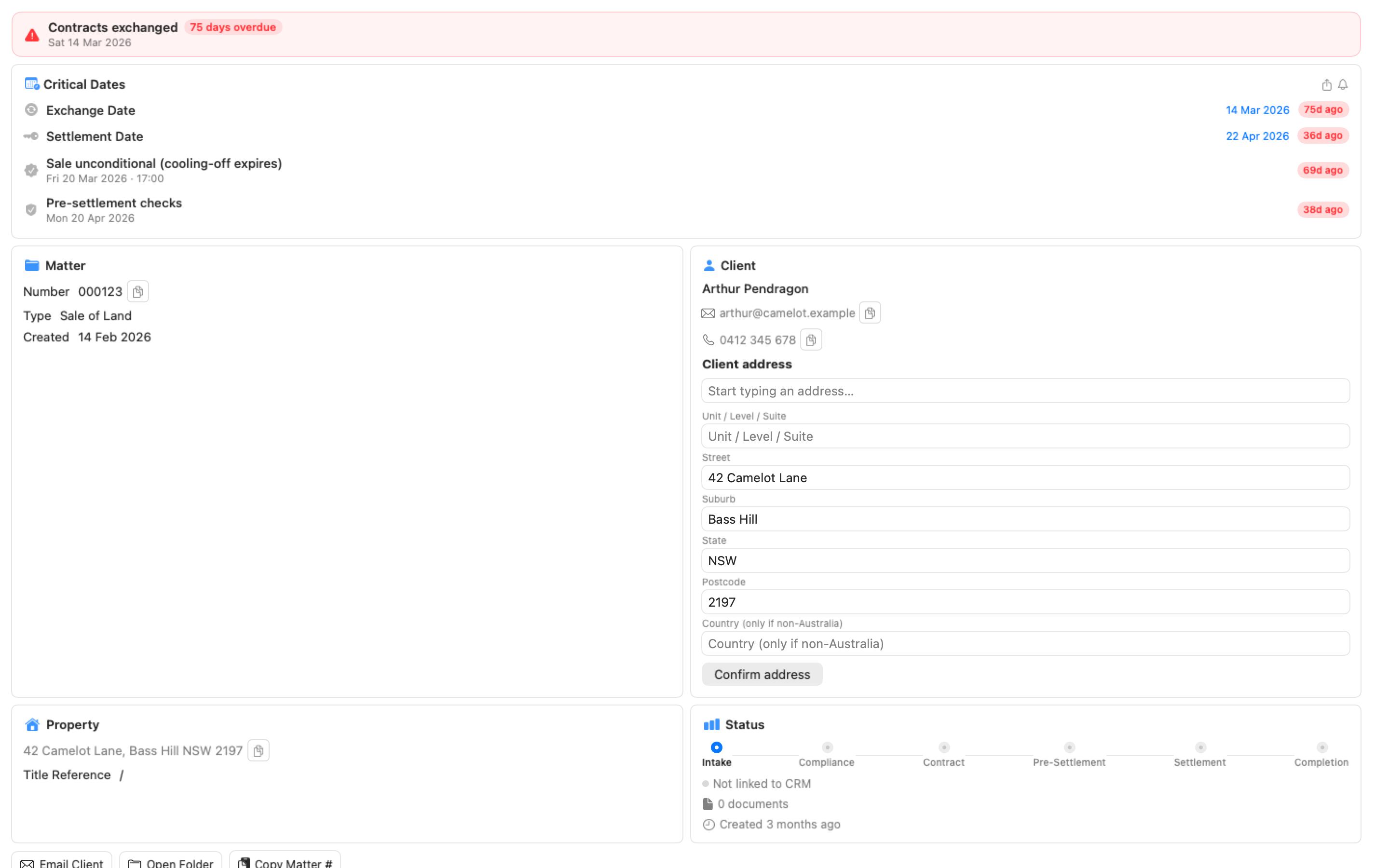This screenshot has width=1389, height=868.
Task: Click the 22 Apr 2026 settlement date link
Action: pos(1257,136)
